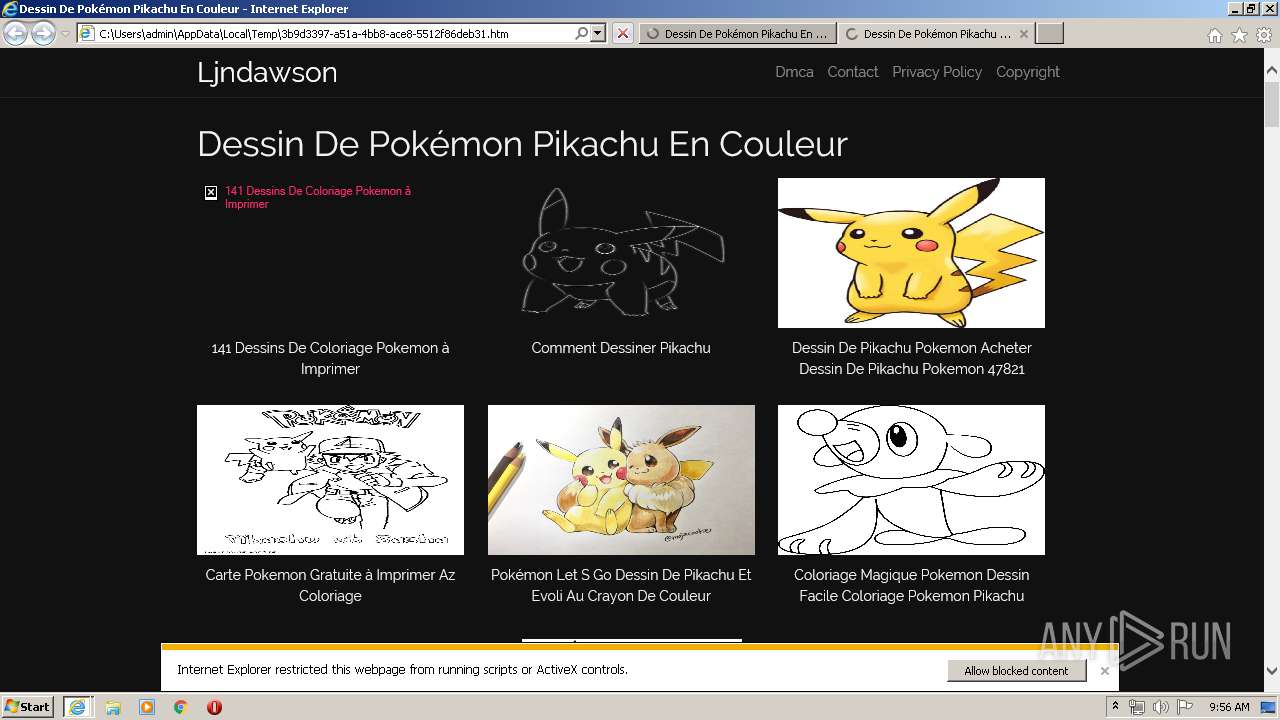The height and width of the screenshot is (720, 1280).
Task: Click caption '141 Dessins De Coloriage Pokemon à Imprimer'
Action: pyautogui.click(x=330, y=358)
